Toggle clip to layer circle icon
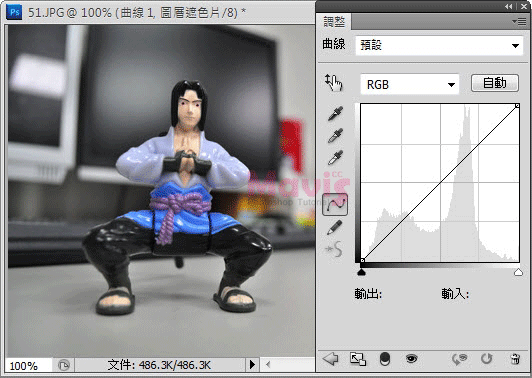This screenshot has height=378, width=532. tap(385, 359)
